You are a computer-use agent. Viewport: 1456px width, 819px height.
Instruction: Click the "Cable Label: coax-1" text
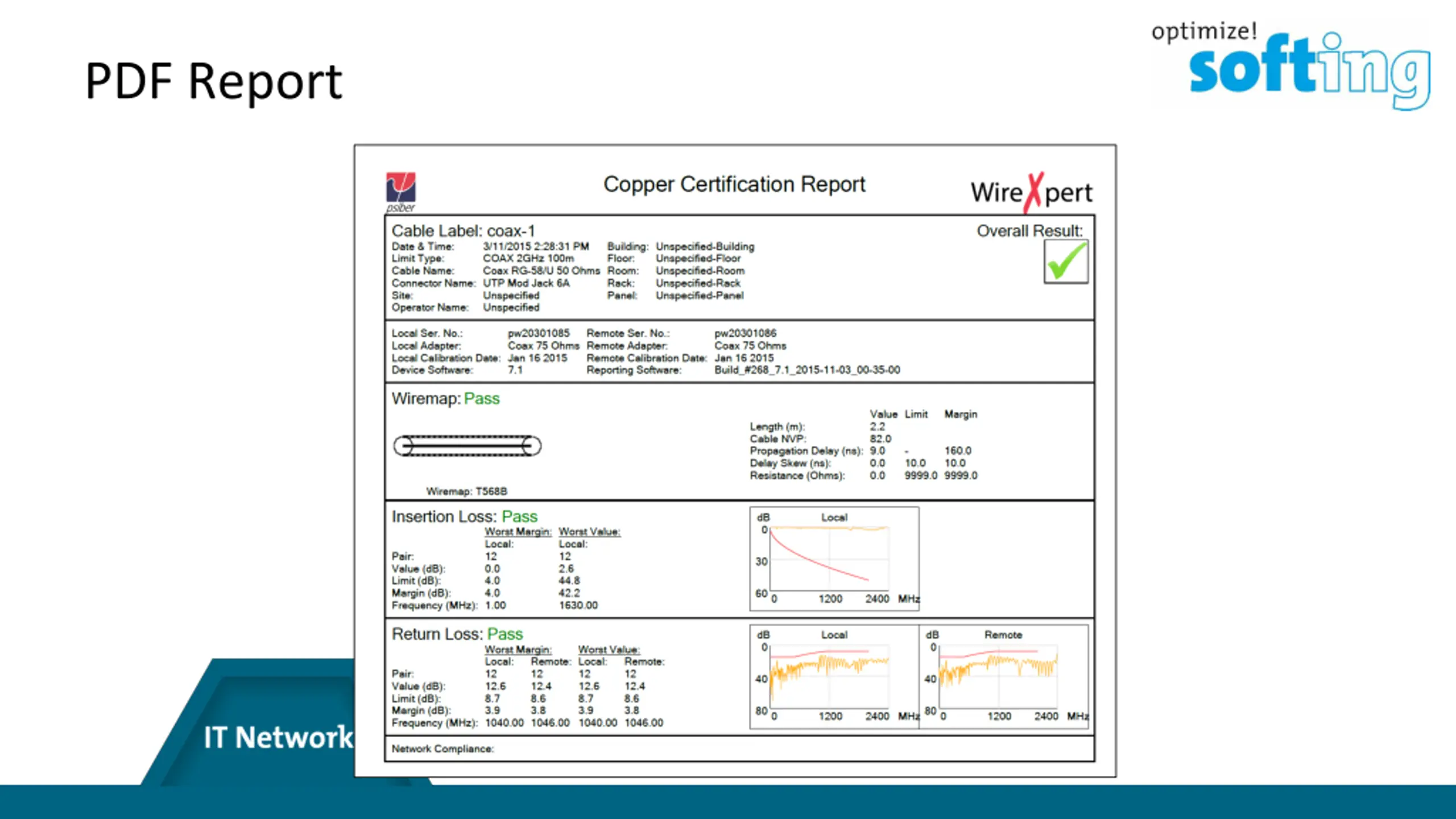463,231
